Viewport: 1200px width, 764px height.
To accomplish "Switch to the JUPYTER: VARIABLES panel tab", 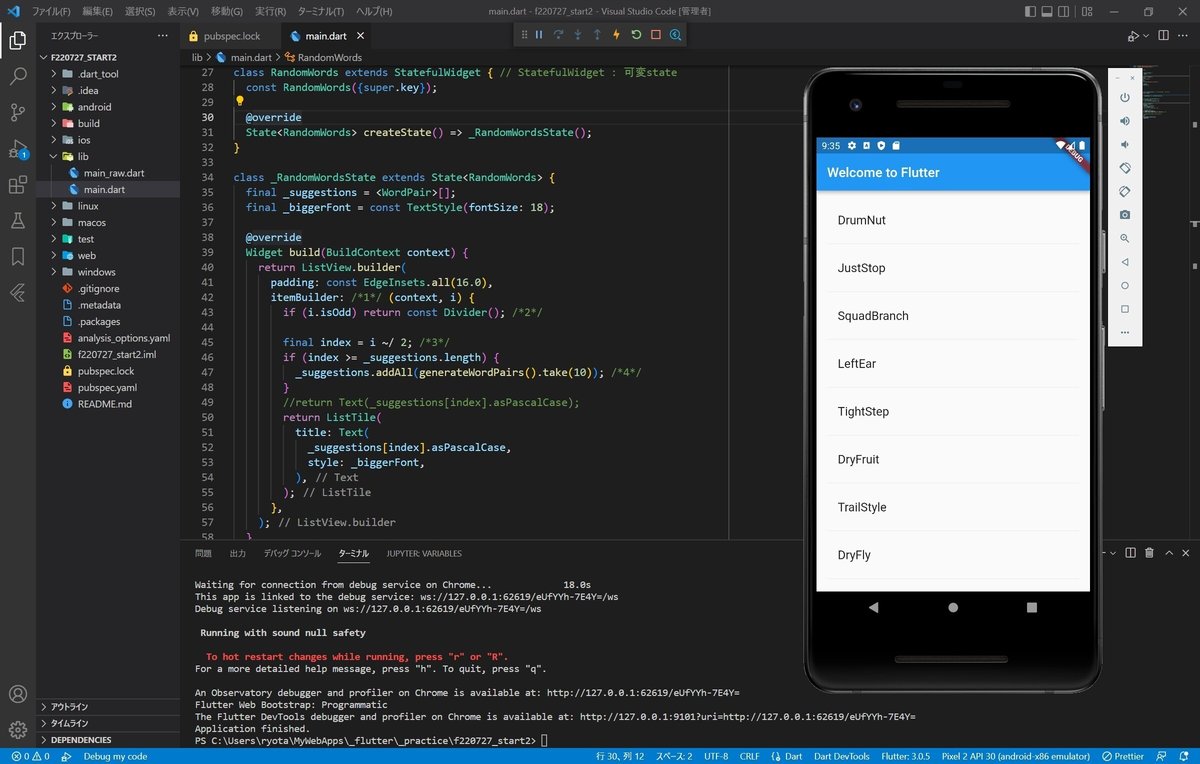I will 424,553.
